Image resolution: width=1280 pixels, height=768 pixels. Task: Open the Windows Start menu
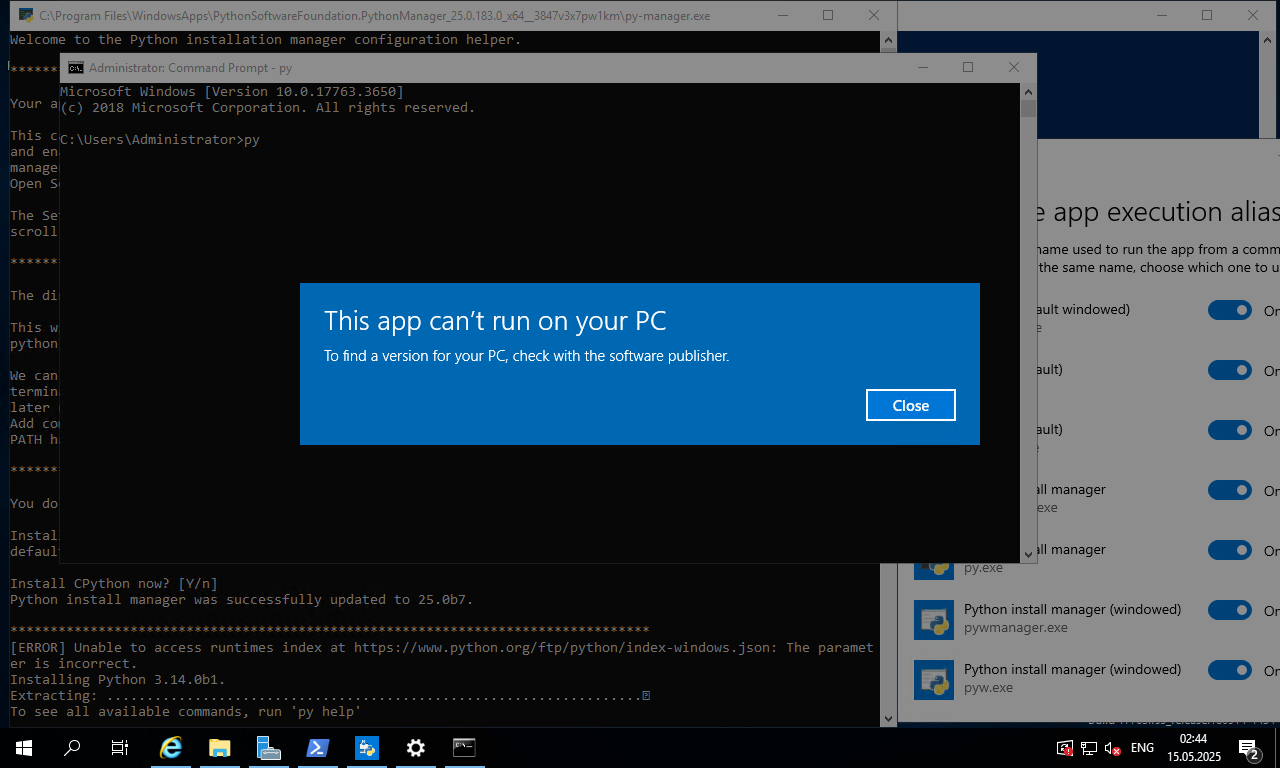(x=23, y=747)
